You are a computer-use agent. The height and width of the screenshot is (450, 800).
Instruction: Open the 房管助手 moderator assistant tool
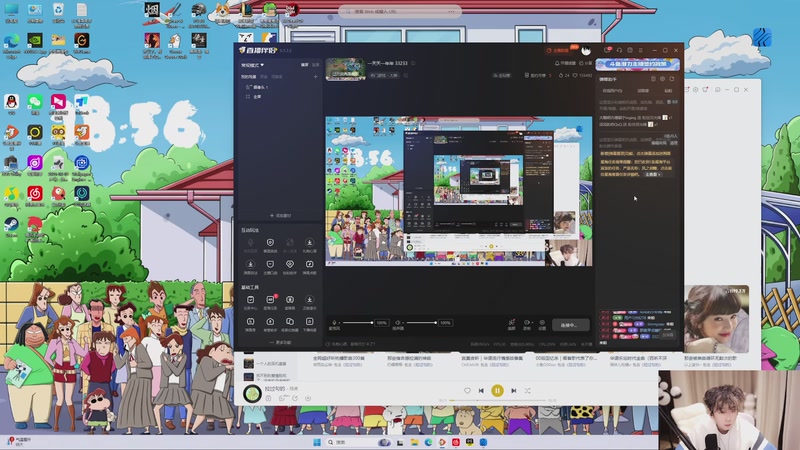(270, 324)
